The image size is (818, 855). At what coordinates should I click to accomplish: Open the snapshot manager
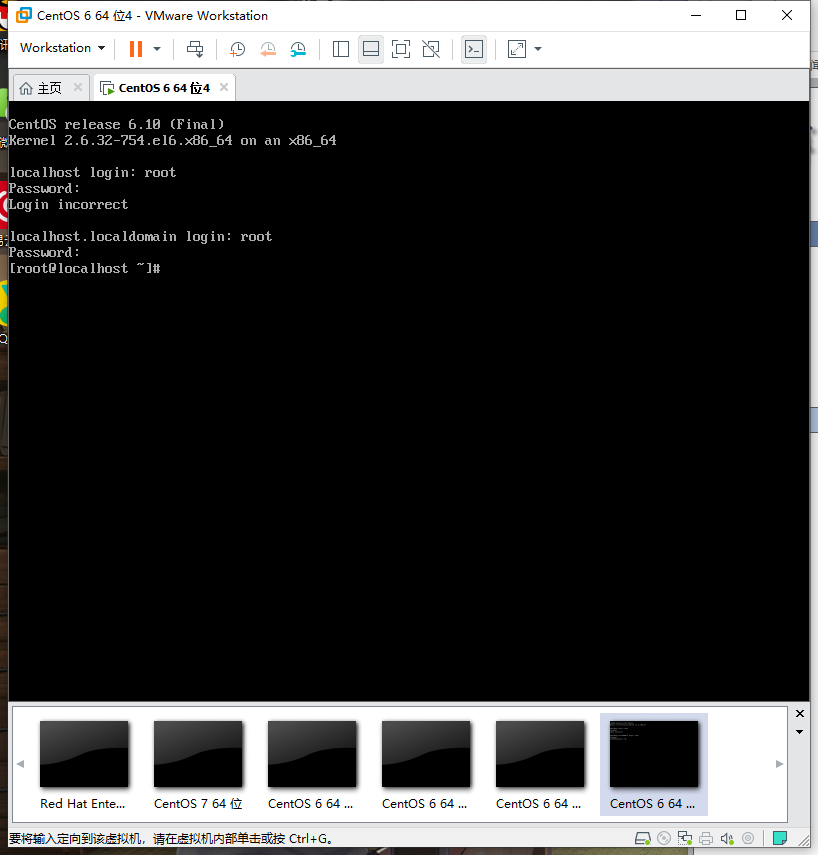tap(298, 49)
